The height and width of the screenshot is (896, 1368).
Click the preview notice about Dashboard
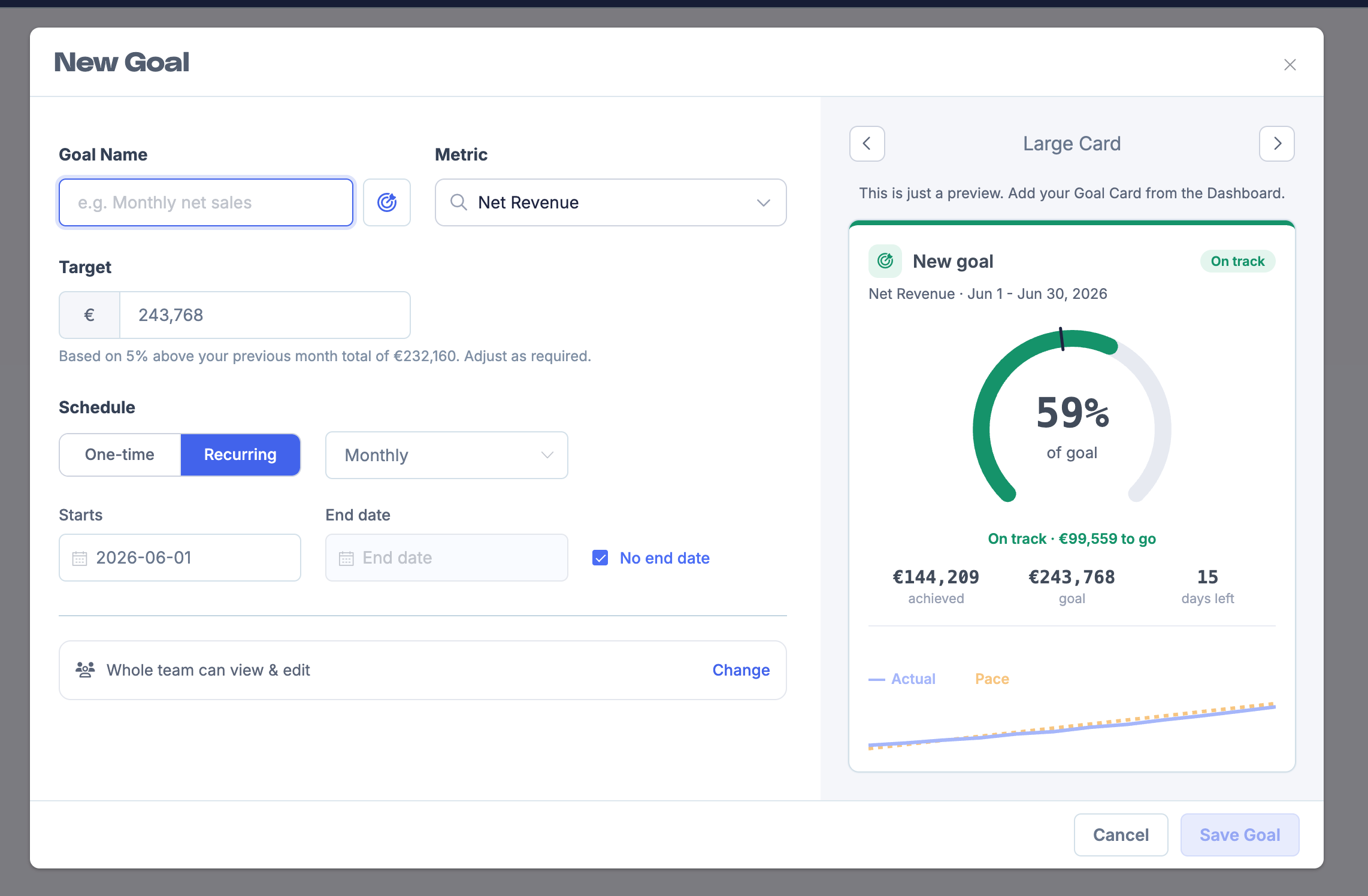(x=1072, y=193)
